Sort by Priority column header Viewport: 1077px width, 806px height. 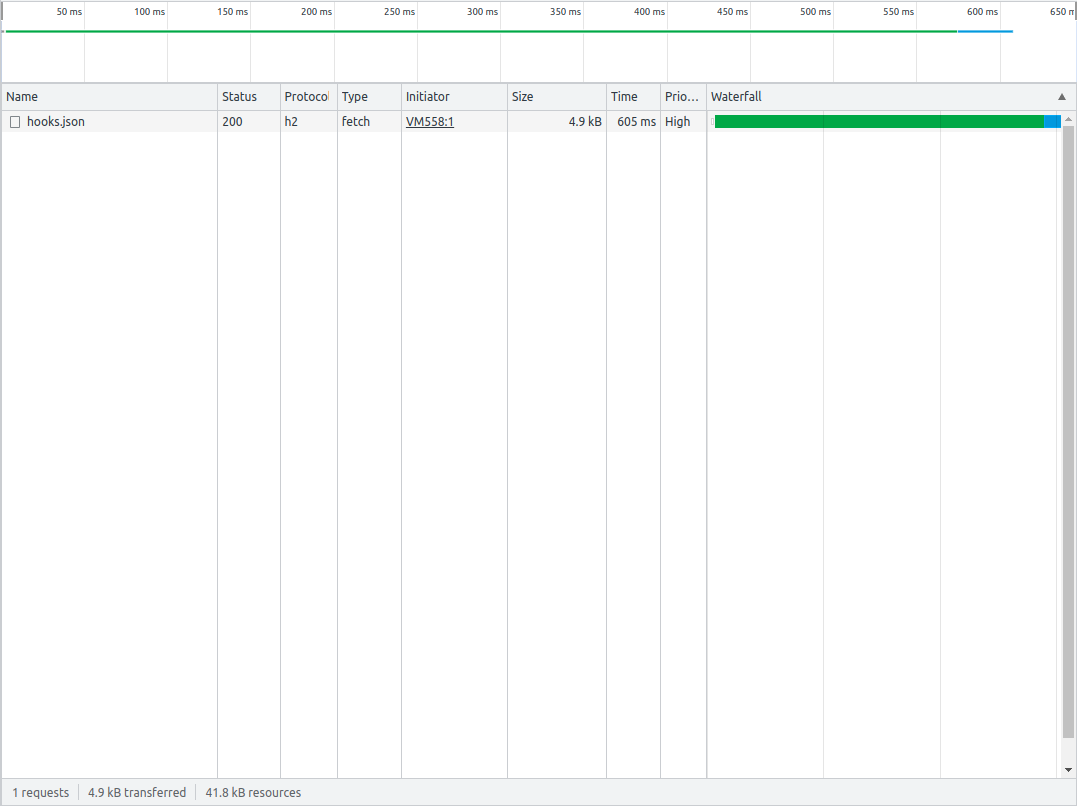tap(683, 97)
